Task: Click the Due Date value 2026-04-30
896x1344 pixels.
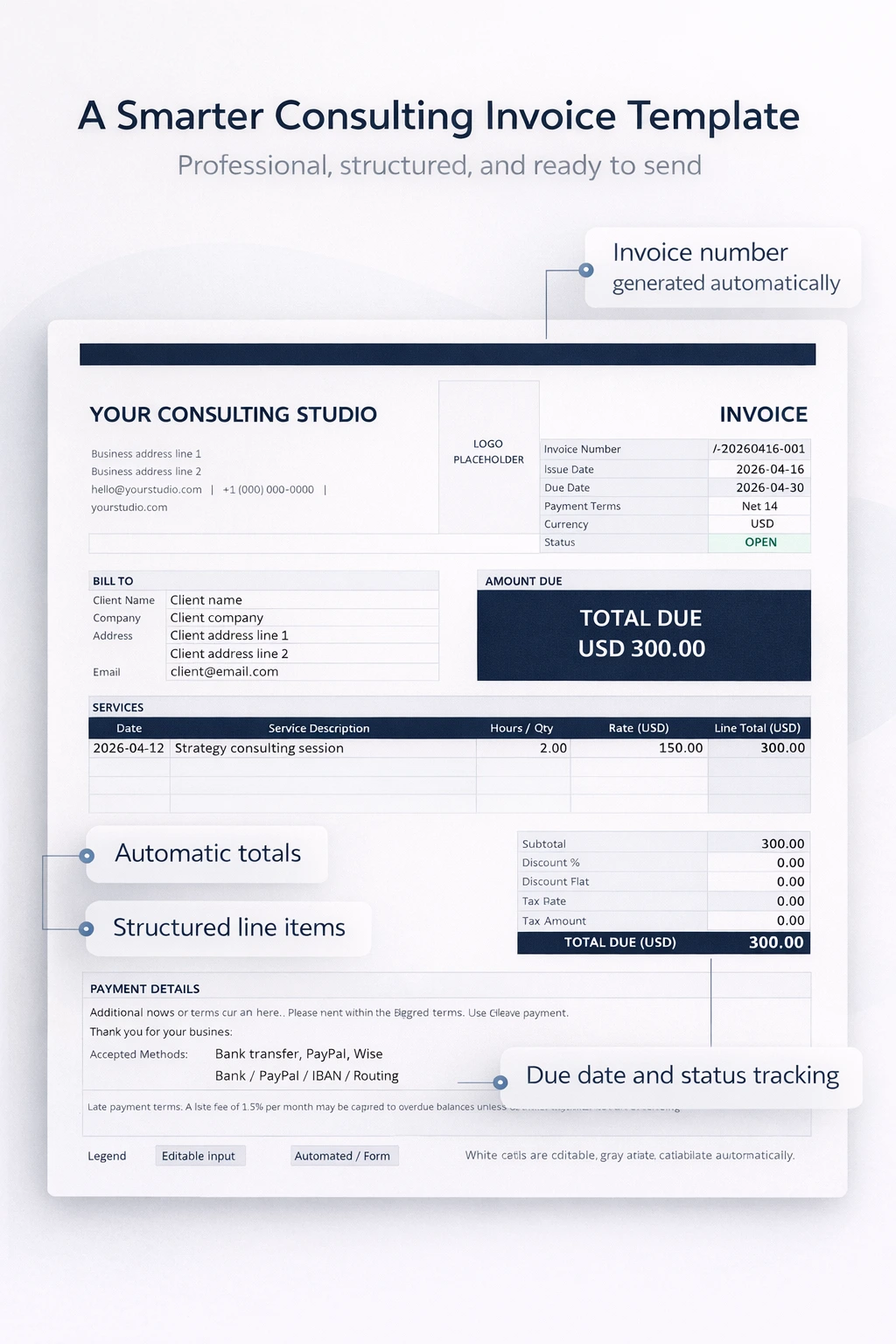Action: (759, 487)
